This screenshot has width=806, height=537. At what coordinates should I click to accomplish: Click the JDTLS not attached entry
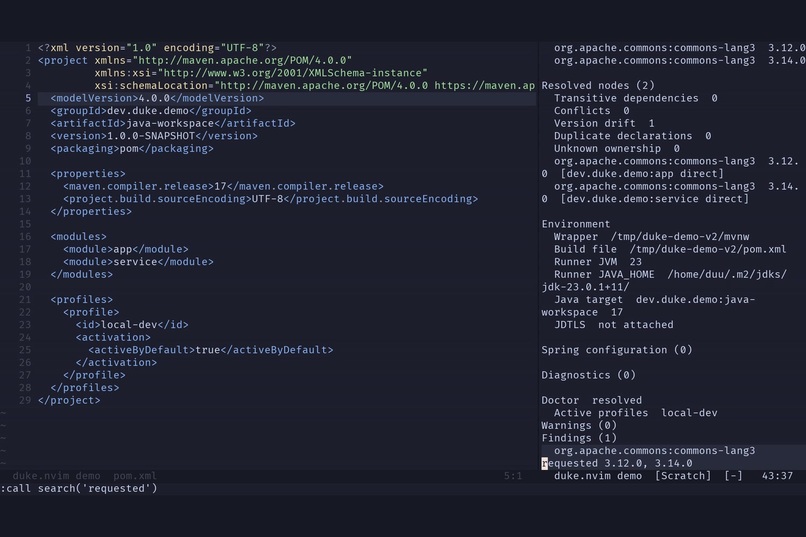click(x=613, y=325)
